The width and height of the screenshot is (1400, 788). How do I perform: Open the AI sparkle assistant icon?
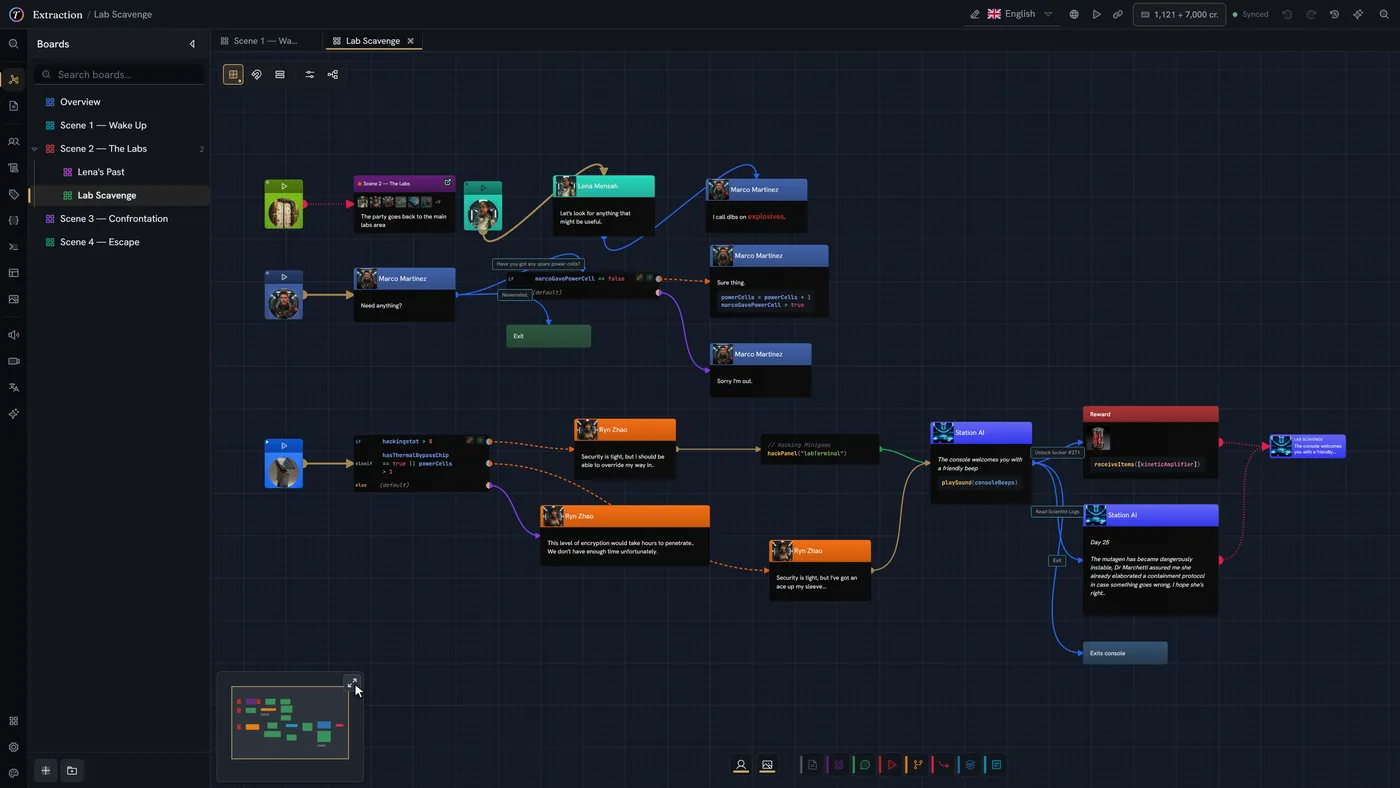[1357, 15]
